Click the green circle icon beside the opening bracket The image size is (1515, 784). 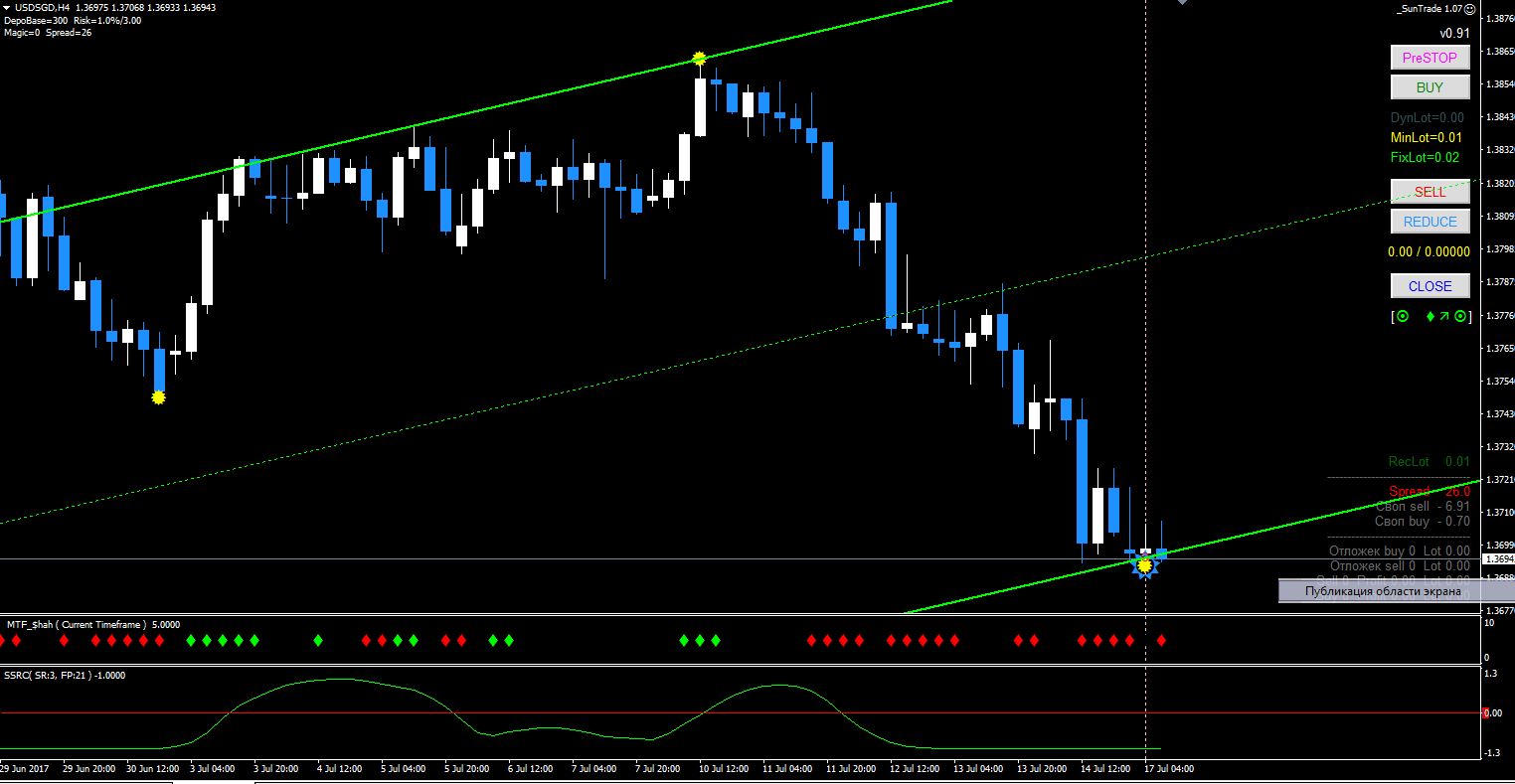coord(1403,317)
